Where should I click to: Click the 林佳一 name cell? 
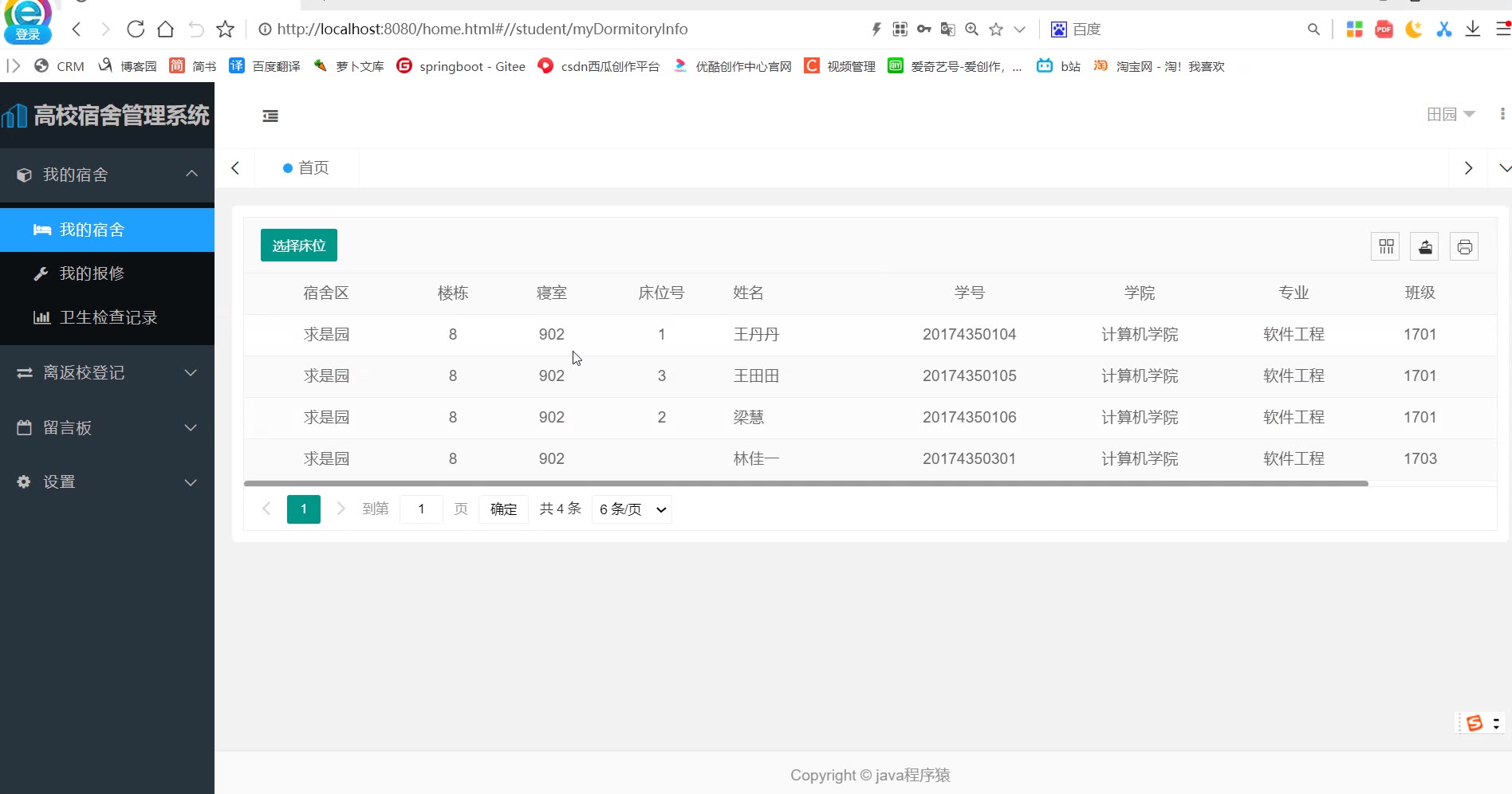(756, 459)
